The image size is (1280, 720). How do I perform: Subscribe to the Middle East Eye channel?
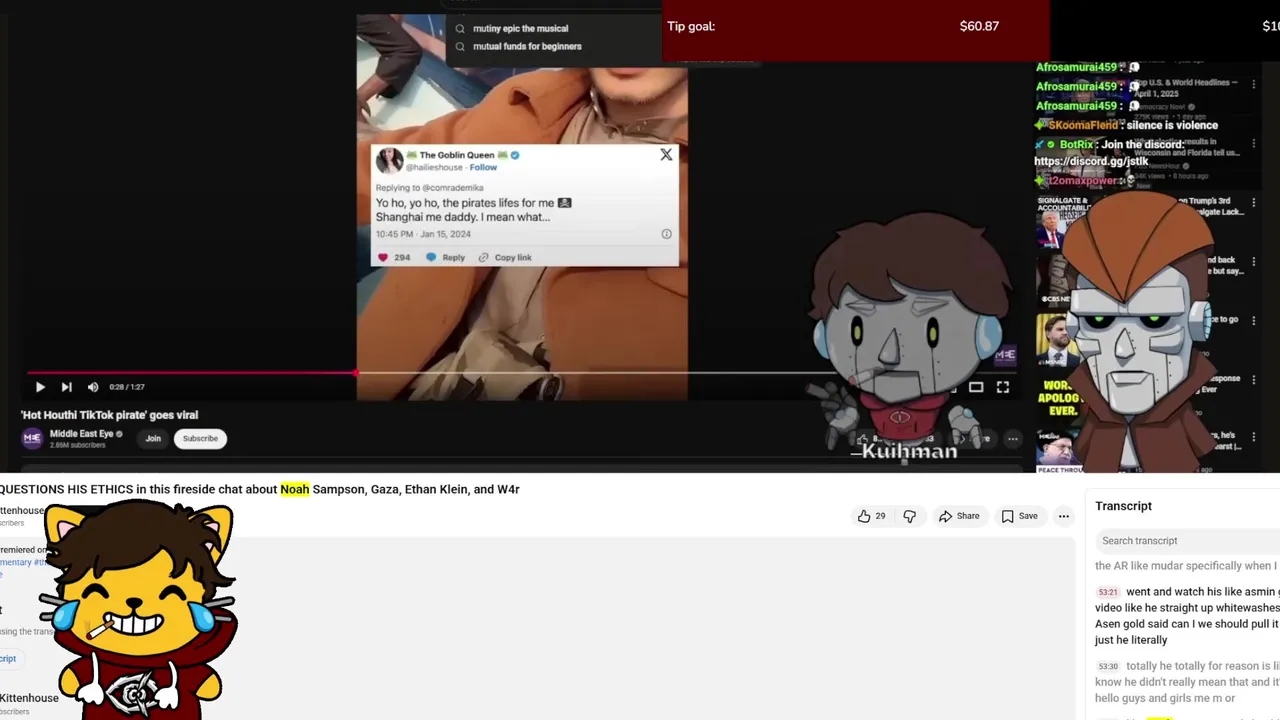pyautogui.click(x=200, y=438)
